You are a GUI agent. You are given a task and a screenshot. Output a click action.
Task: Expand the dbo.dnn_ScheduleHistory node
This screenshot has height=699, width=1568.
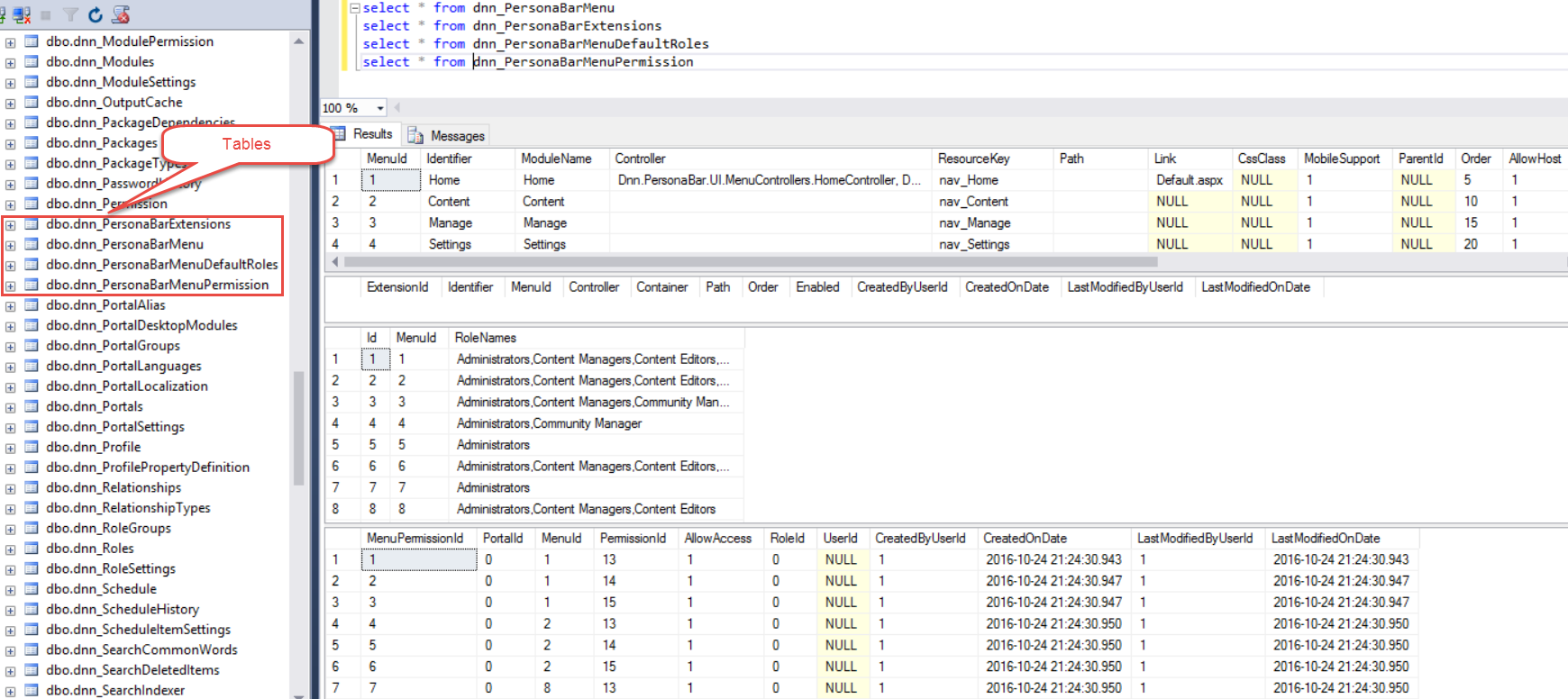tap(10, 610)
